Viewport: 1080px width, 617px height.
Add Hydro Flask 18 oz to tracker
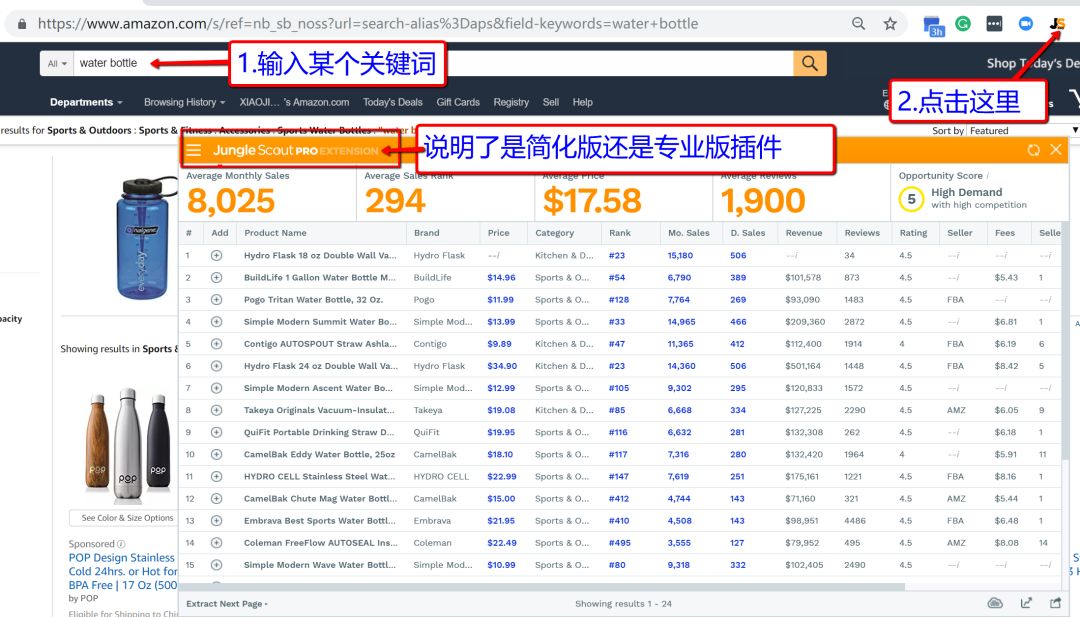216,255
